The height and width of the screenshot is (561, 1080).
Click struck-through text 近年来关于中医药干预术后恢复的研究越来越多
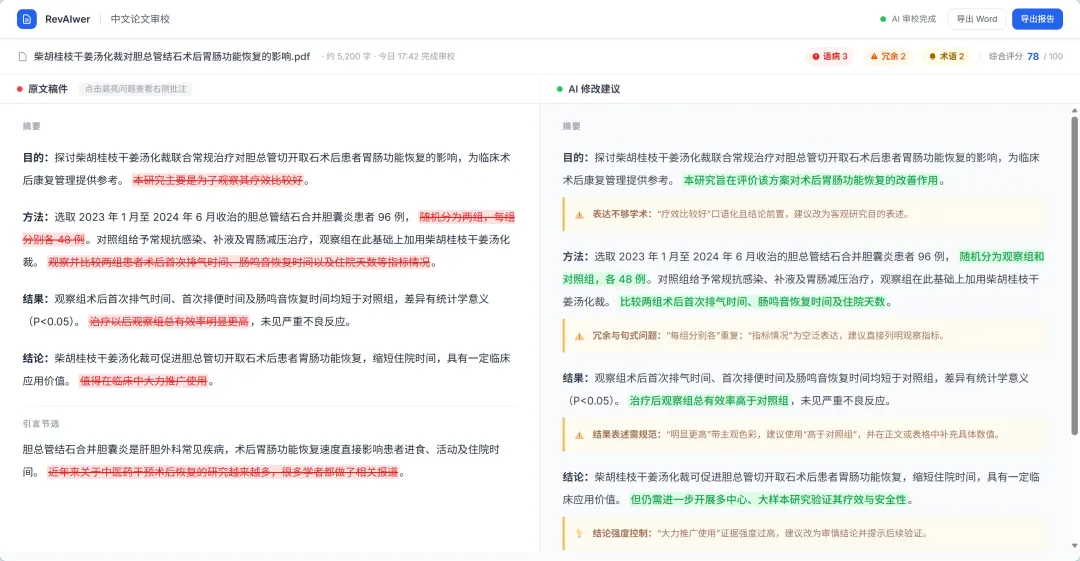point(223,473)
